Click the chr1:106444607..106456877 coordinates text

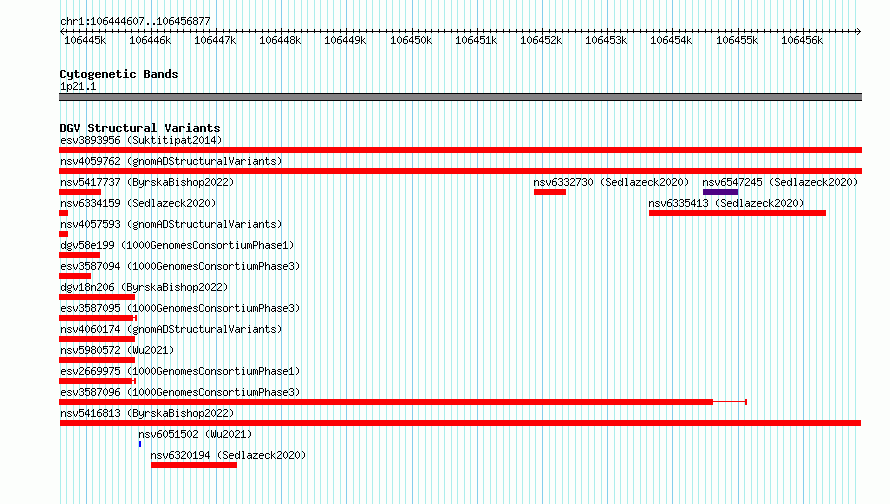135,22
